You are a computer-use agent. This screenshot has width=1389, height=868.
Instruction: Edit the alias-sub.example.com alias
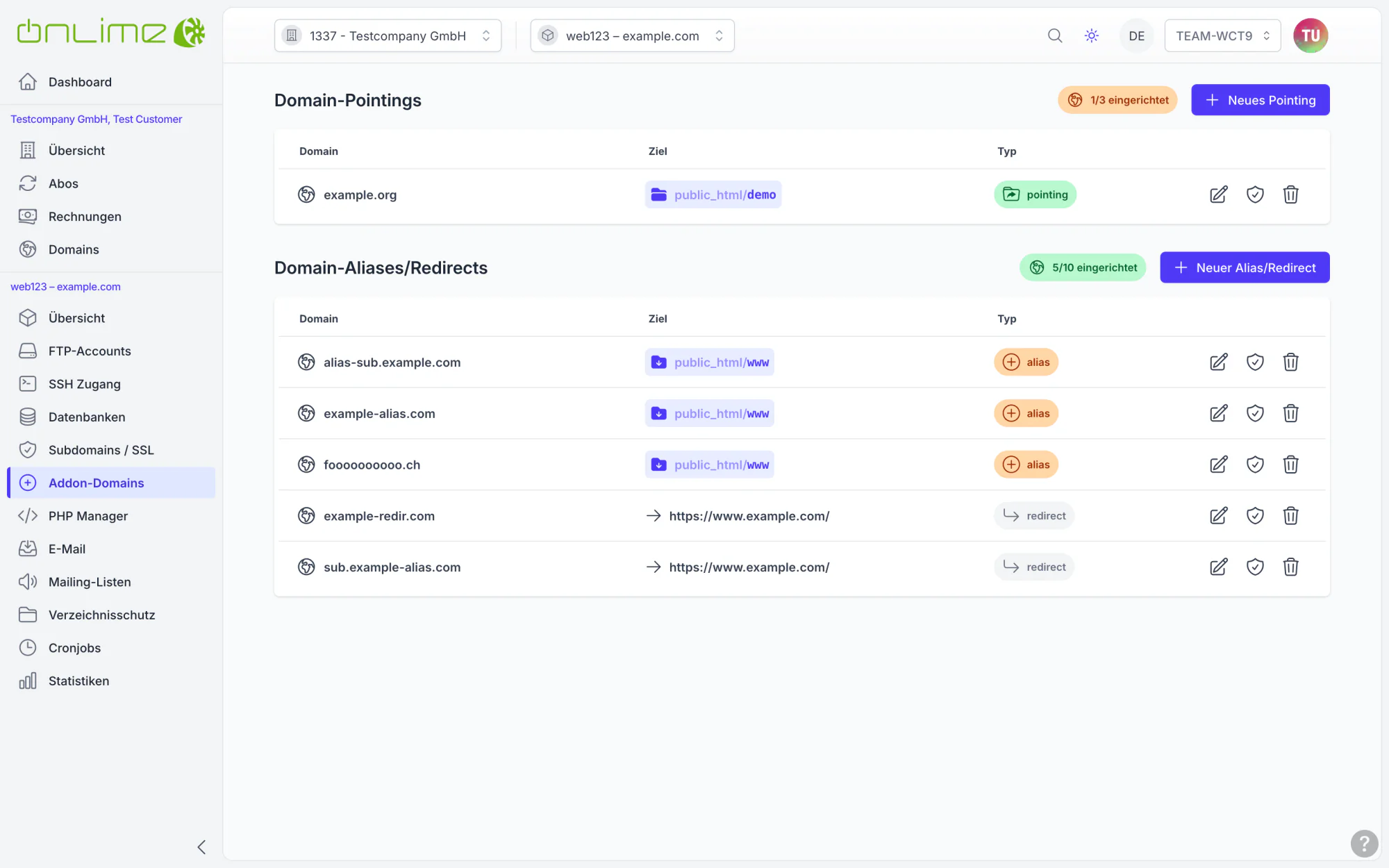1219,362
